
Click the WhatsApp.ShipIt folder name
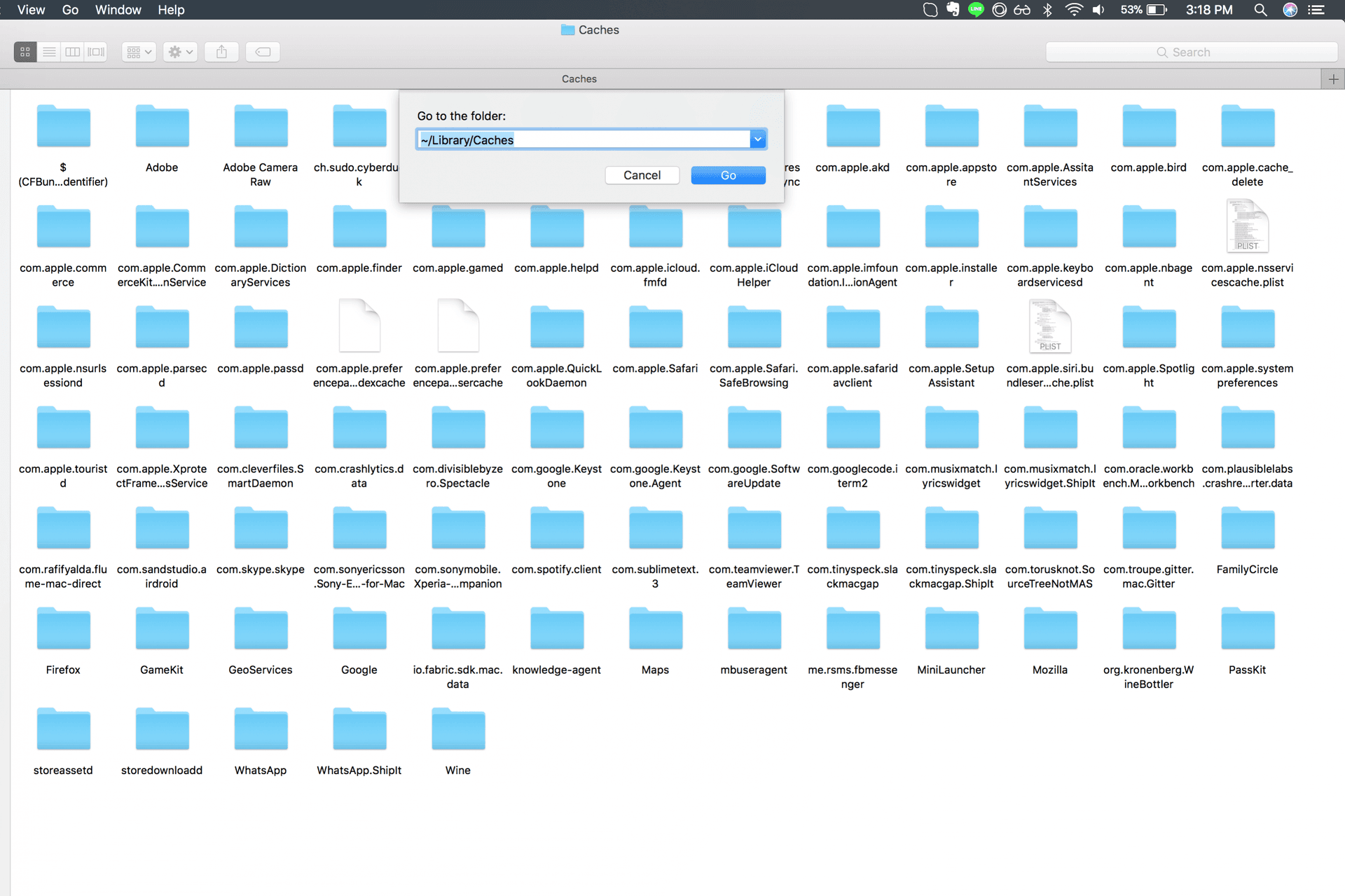click(359, 770)
